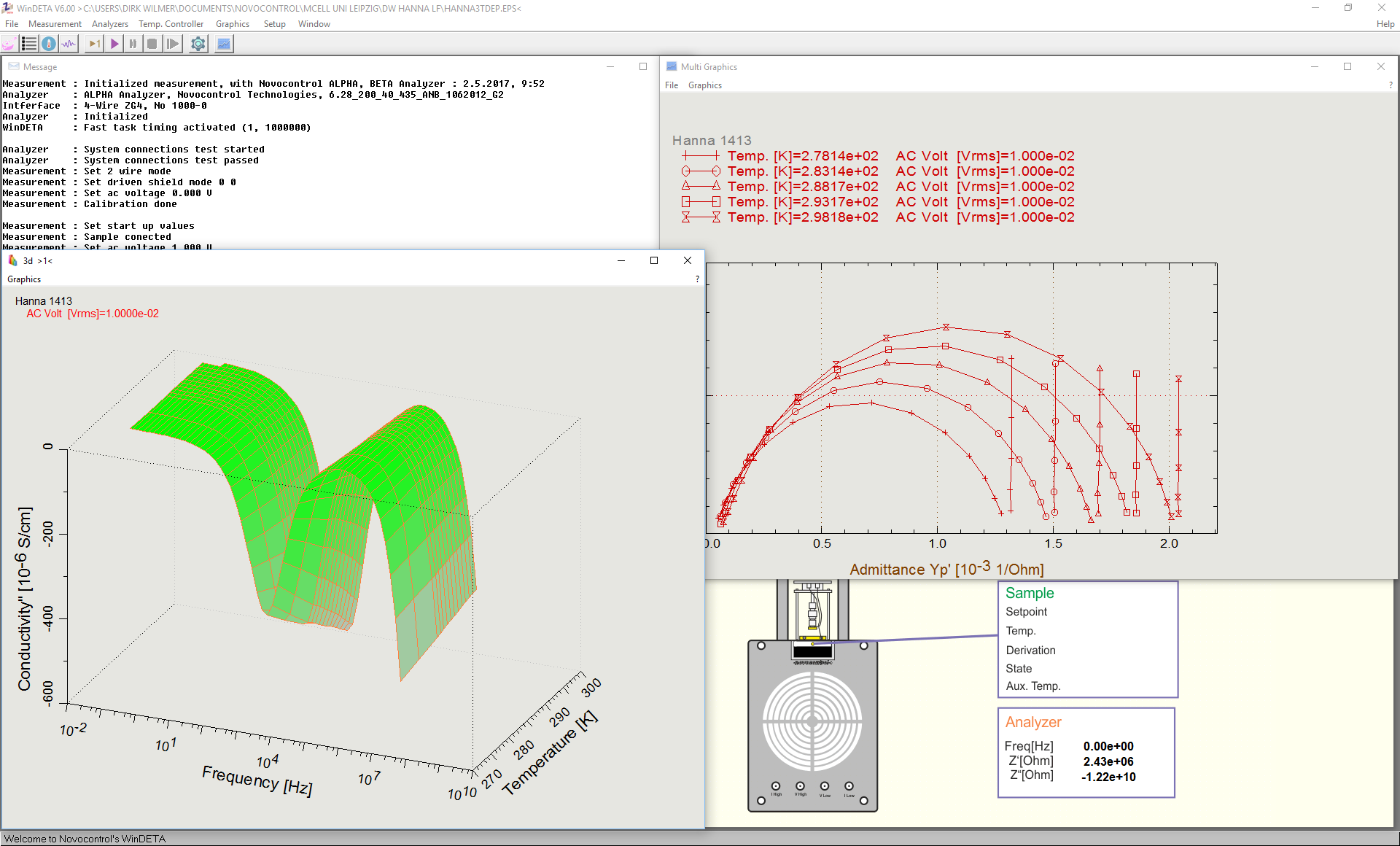Click the Z'[Ohm] value 2.43e+06
This screenshot has height=846, width=1400.
[1108, 761]
